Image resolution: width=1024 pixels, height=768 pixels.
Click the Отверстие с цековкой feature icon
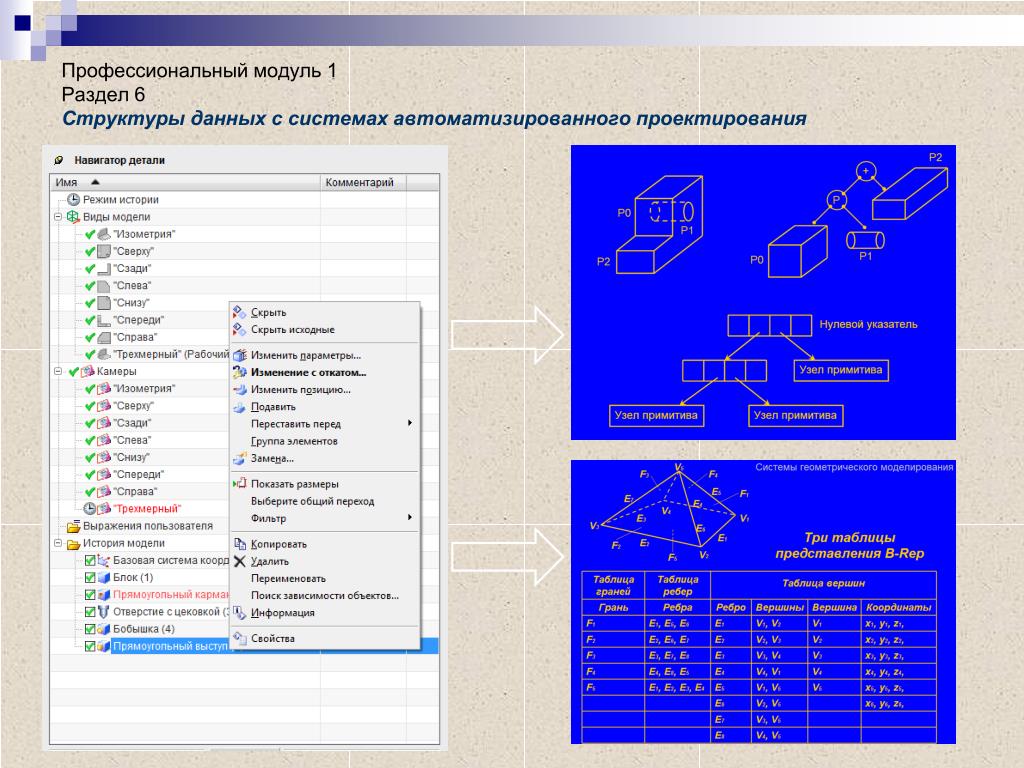pyautogui.click(x=104, y=612)
